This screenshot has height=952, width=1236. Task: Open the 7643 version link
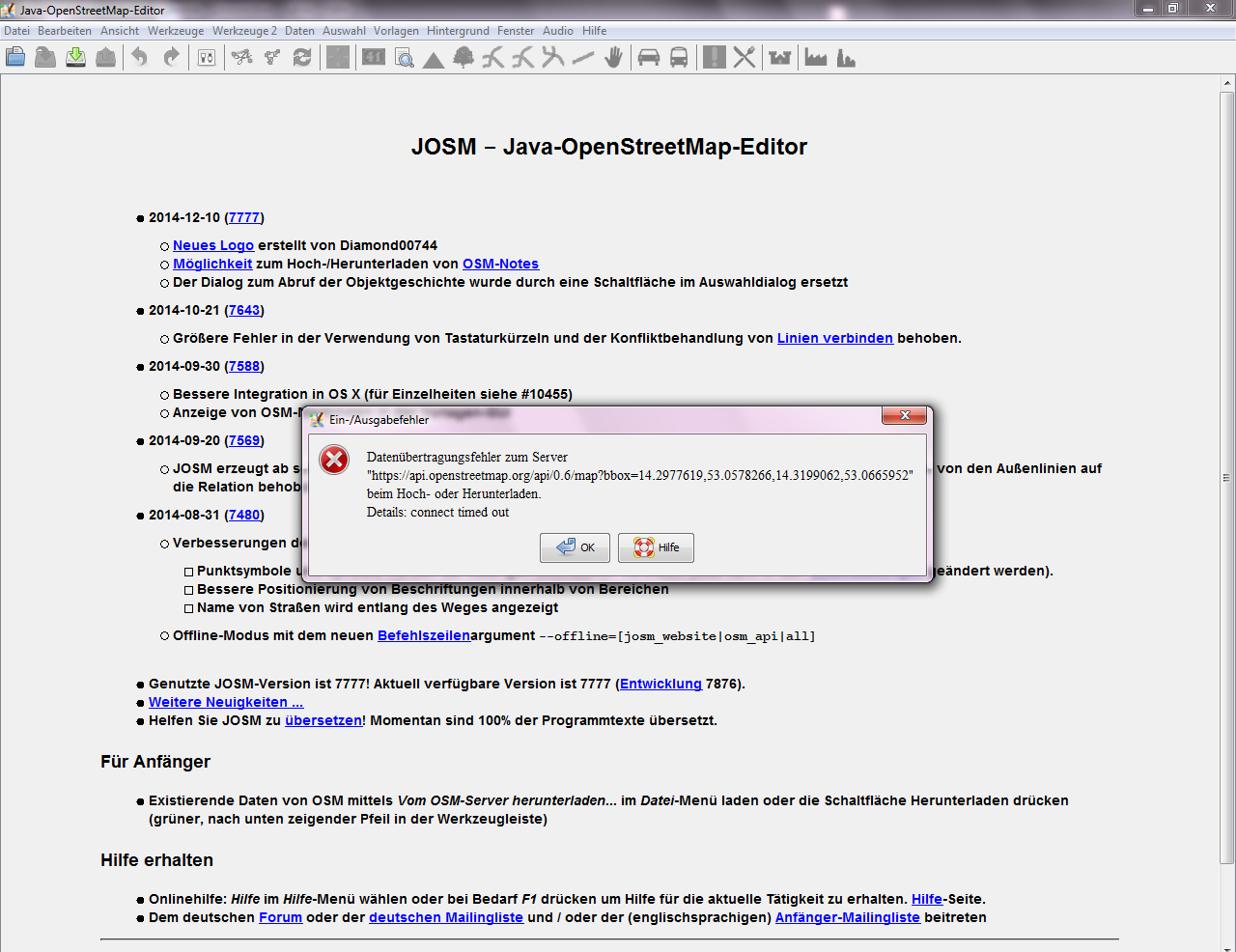[x=244, y=310]
